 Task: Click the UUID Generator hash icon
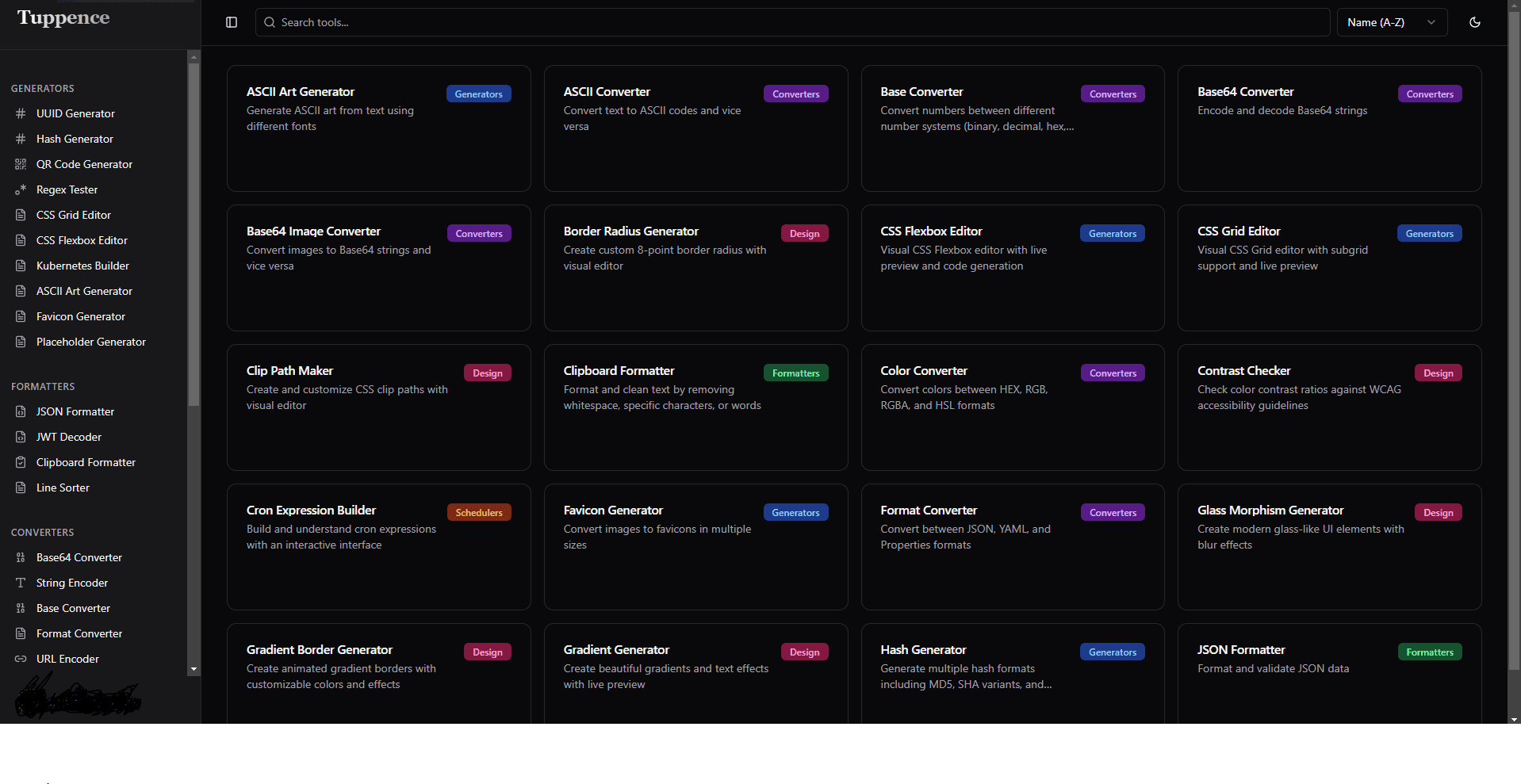(21, 113)
